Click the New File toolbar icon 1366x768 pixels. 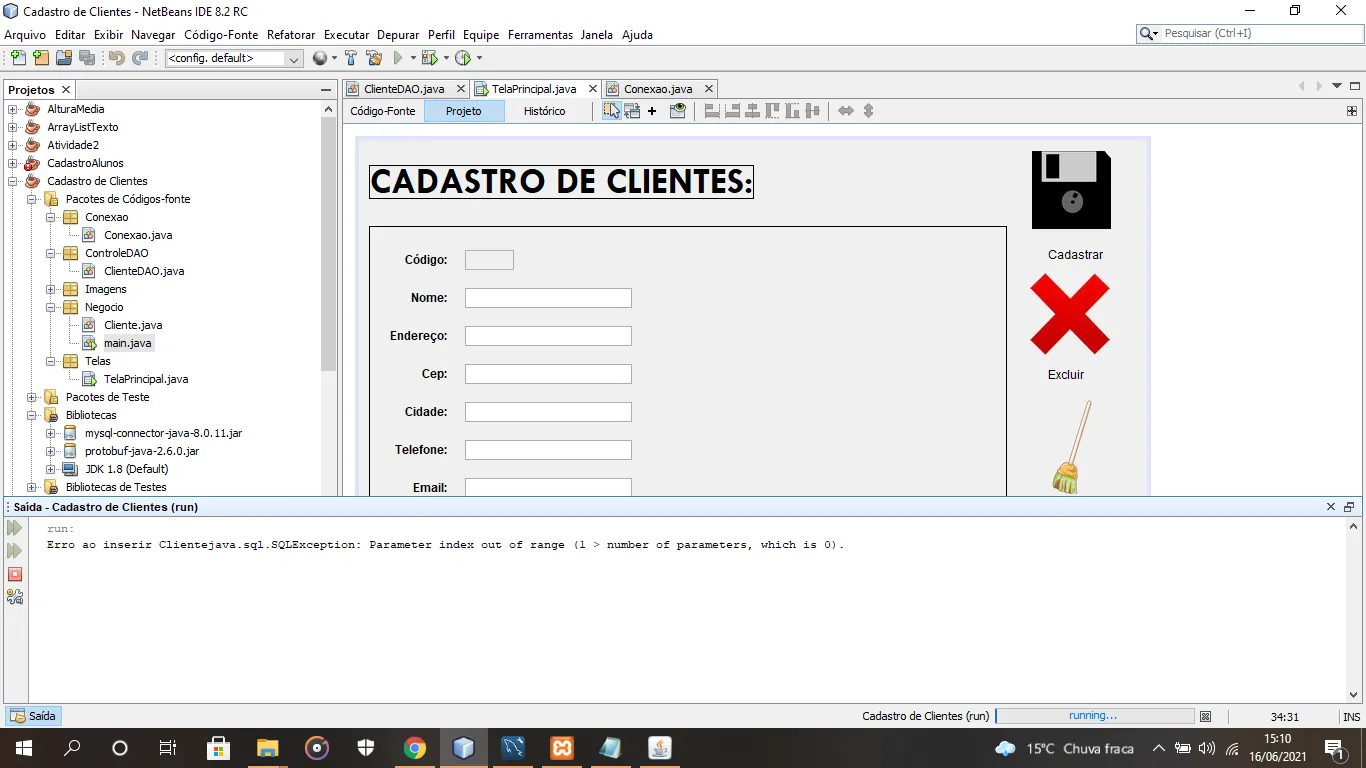(x=18, y=58)
